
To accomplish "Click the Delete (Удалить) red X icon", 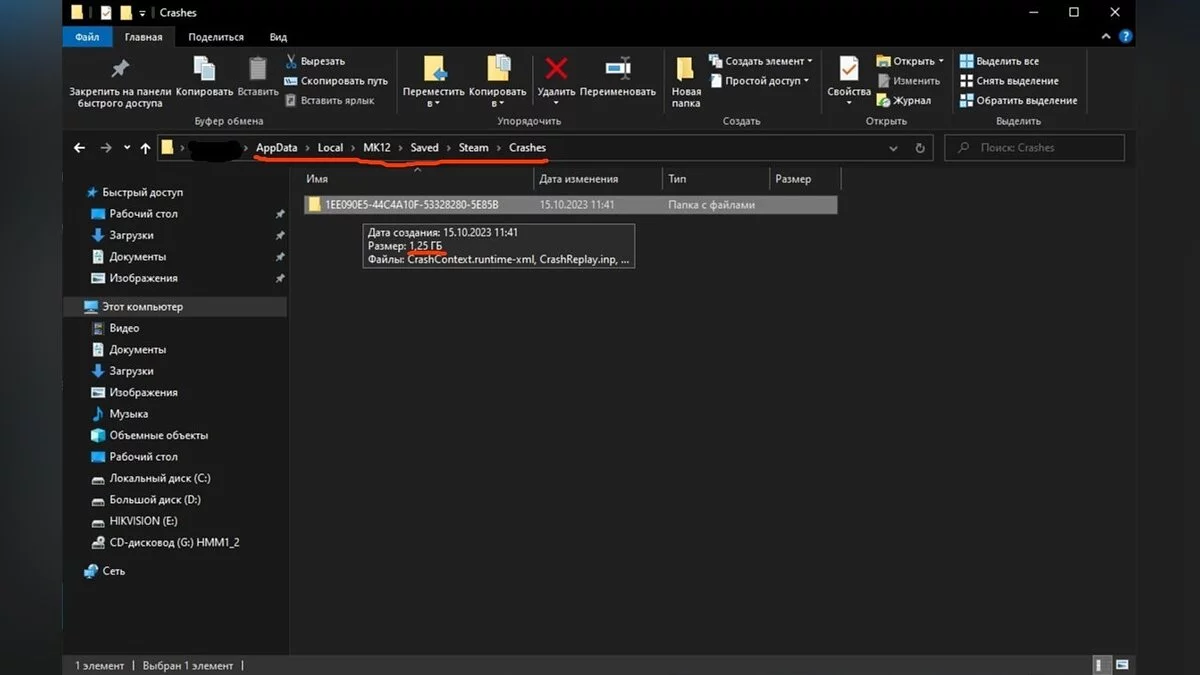I will click(x=556, y=70).
